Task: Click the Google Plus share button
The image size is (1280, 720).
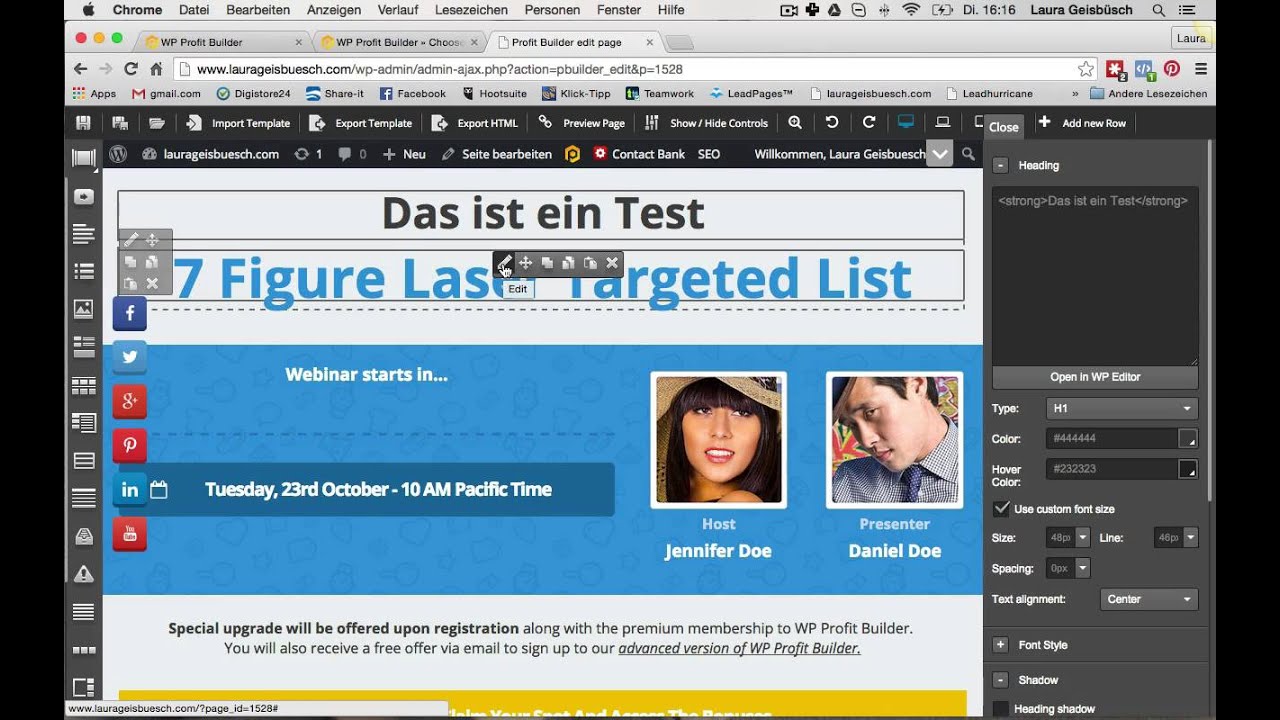Action: pos(130,401)
